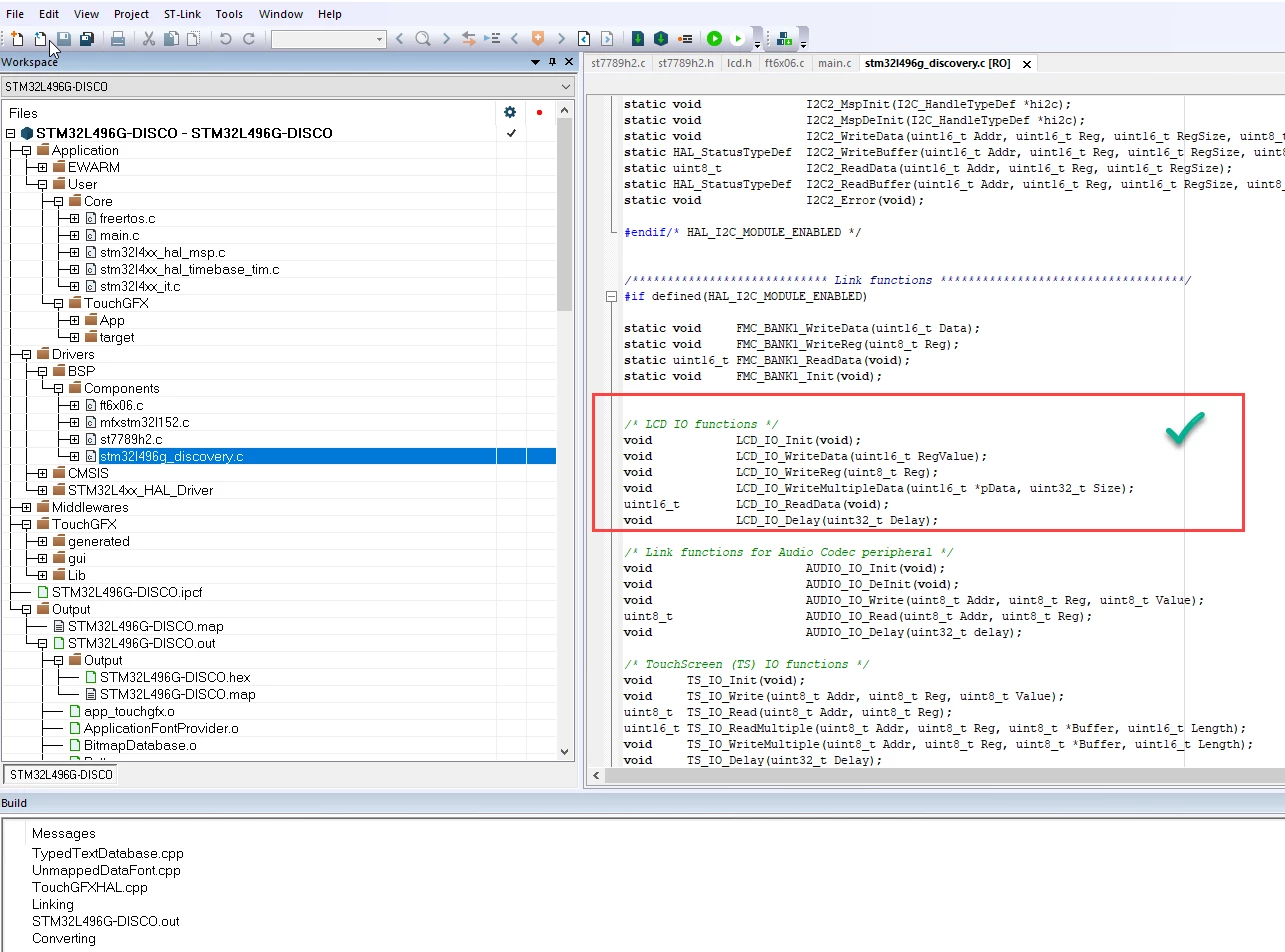The image size is (1285, 952).
Task: Expand the main.c file node
Action: 75,236
